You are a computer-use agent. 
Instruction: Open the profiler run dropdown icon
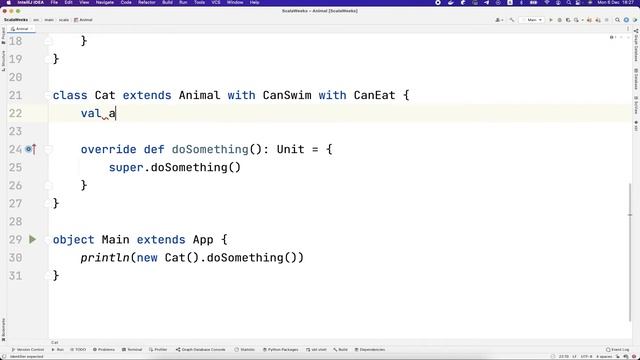coord(577,20)
